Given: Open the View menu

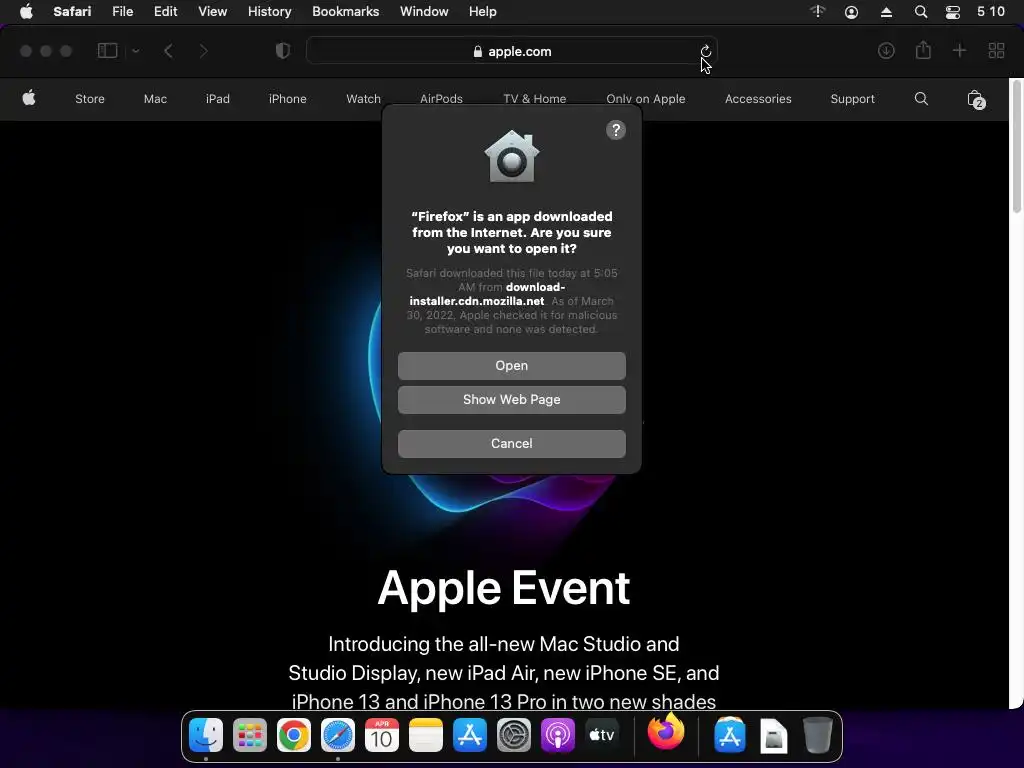Looking at the screenshot, I should [x=212, y=12].
